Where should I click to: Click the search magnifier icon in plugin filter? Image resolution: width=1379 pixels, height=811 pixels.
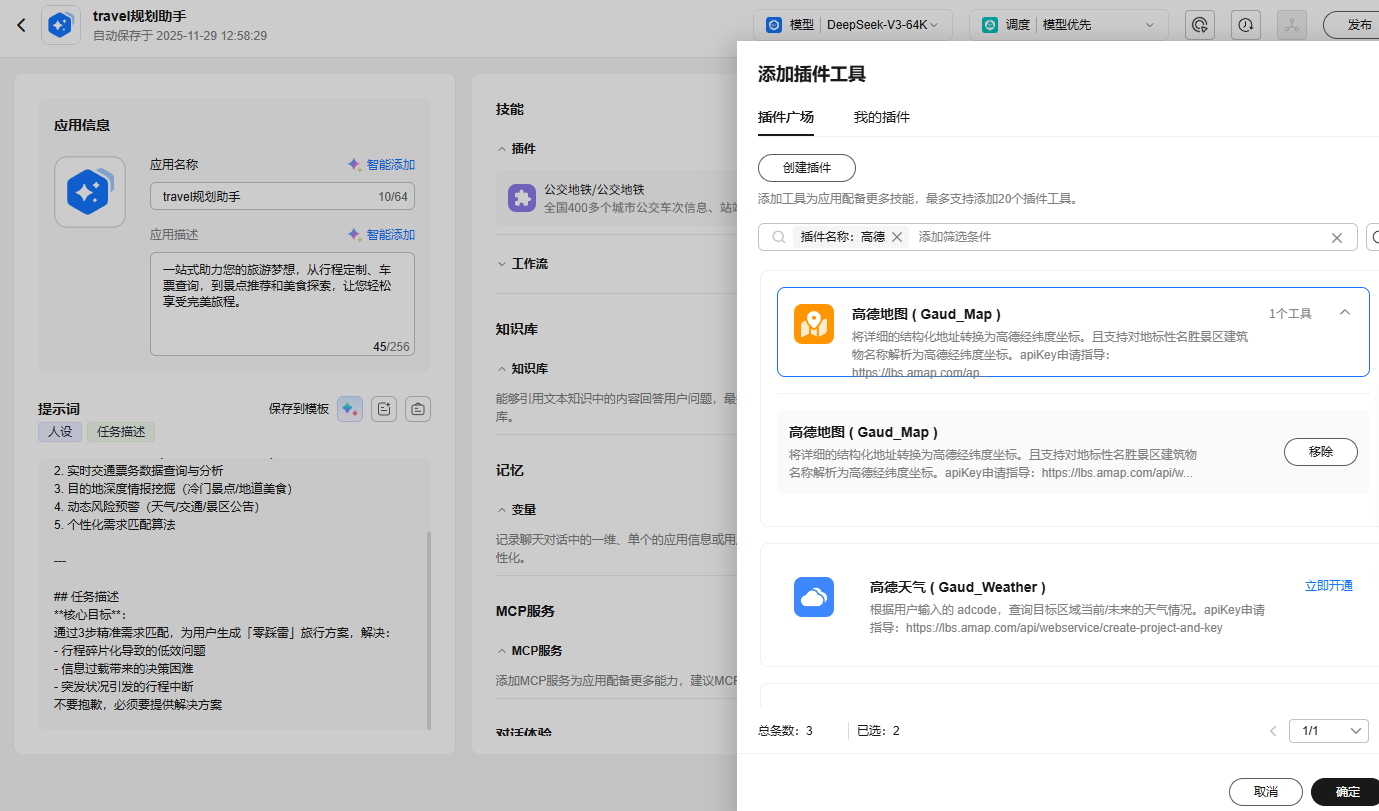[x=779, y=237]
